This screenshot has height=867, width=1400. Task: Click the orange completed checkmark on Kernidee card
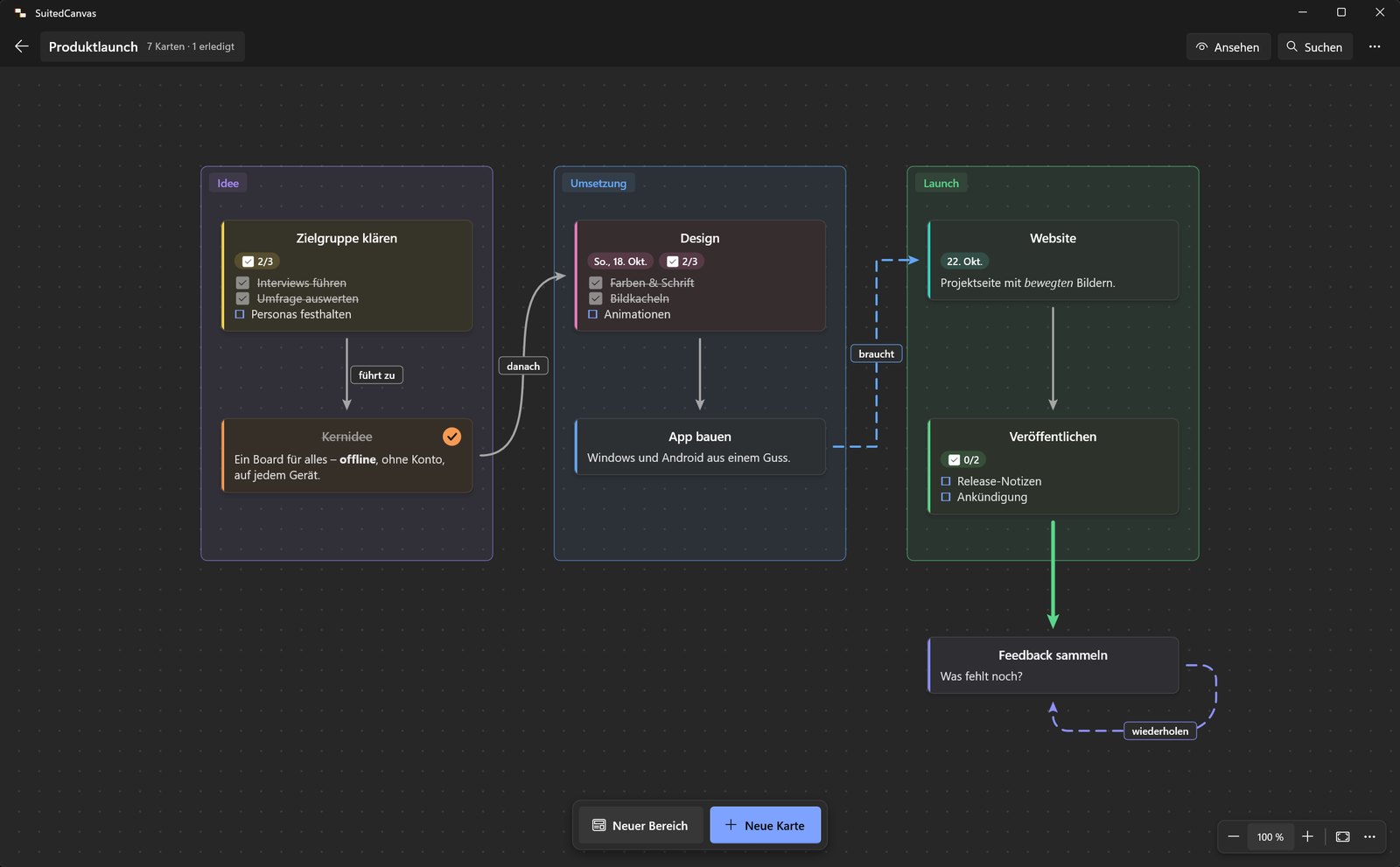coord(451,436)
